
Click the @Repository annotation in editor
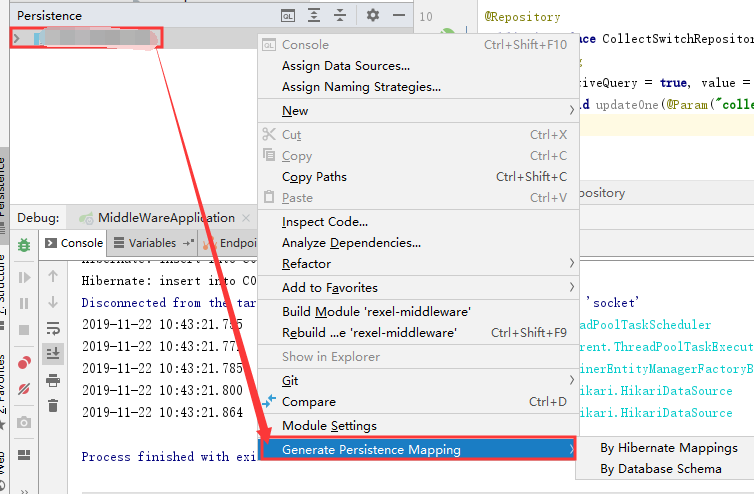point(522,17)
